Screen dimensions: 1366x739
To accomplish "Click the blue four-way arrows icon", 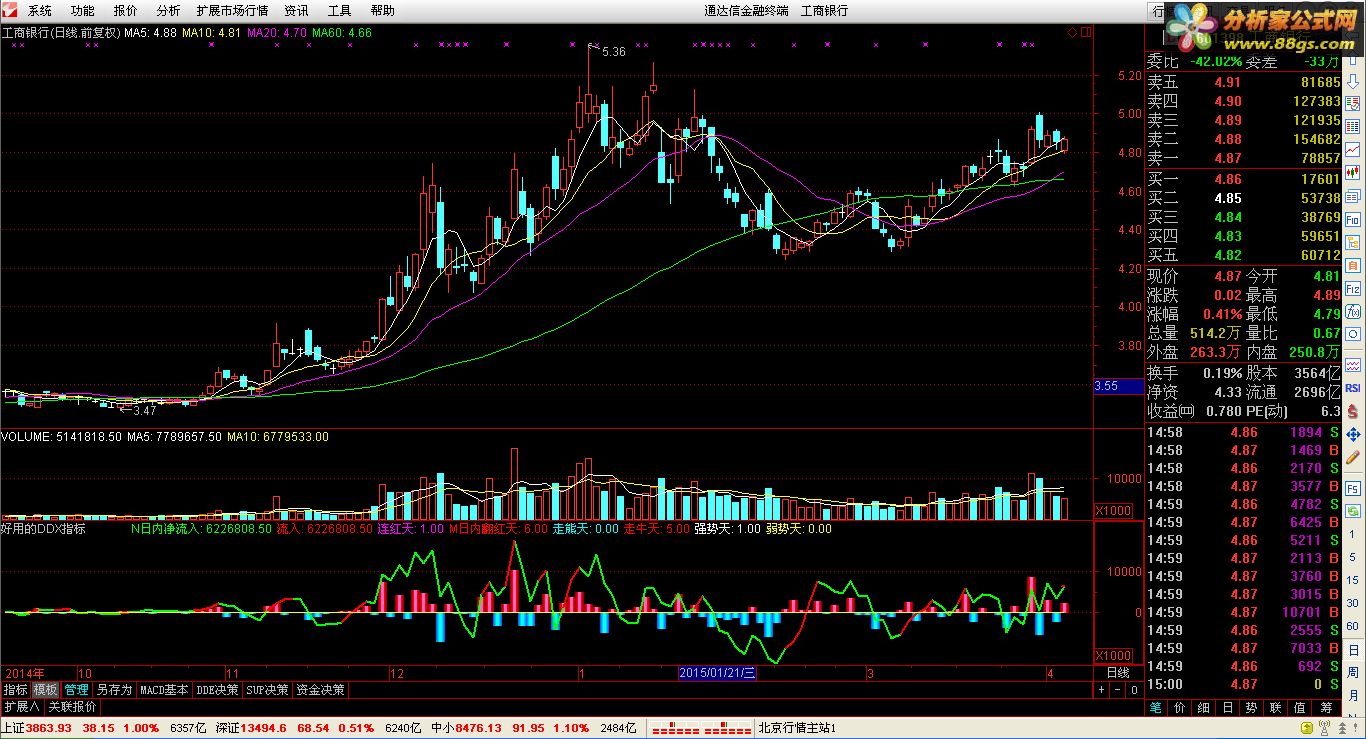I will coord(1353,434).
